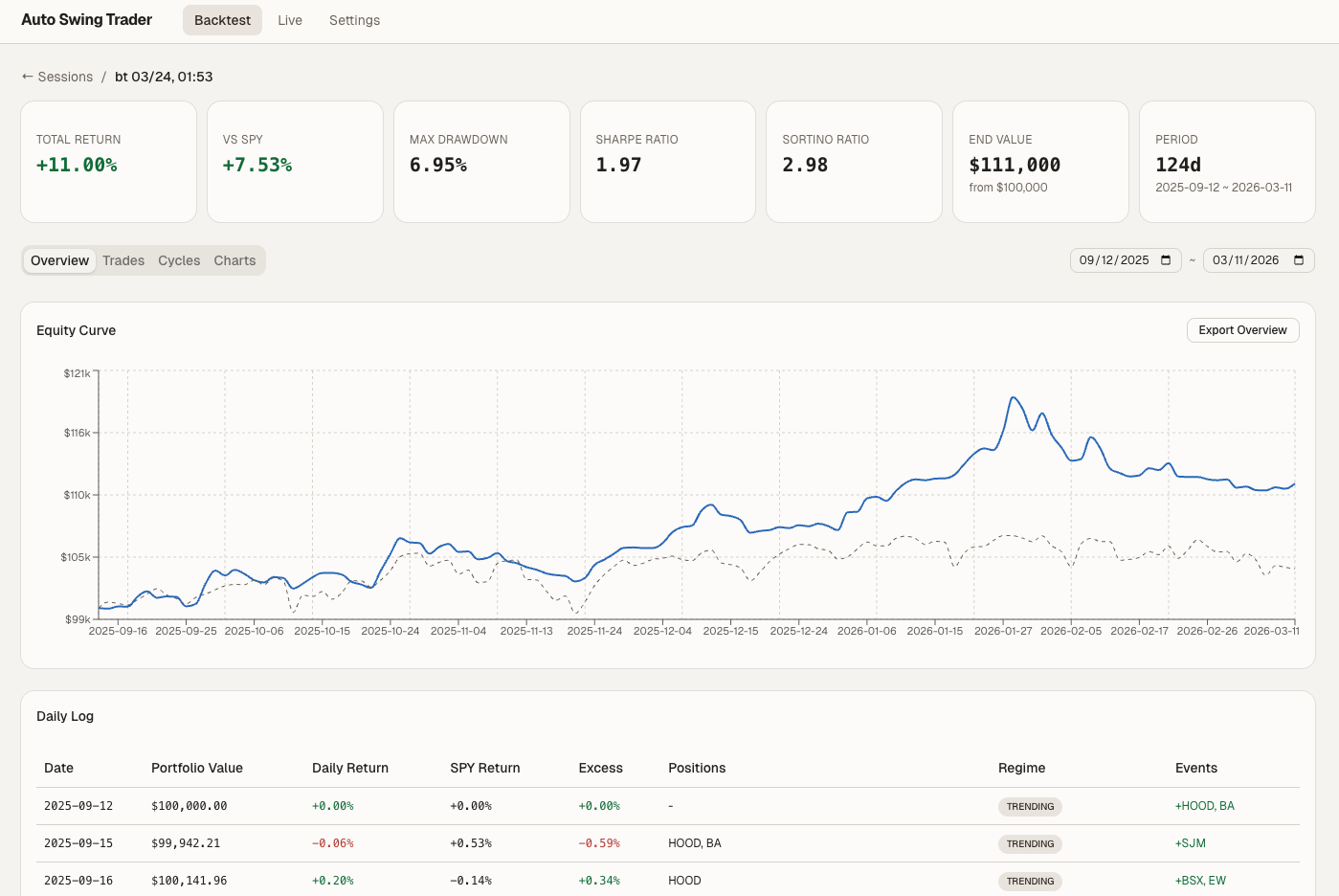Click the TRENDING regime badge on 2025-09-15 row
Screen dimensions: 1339x896
(x=1030, y=844)
